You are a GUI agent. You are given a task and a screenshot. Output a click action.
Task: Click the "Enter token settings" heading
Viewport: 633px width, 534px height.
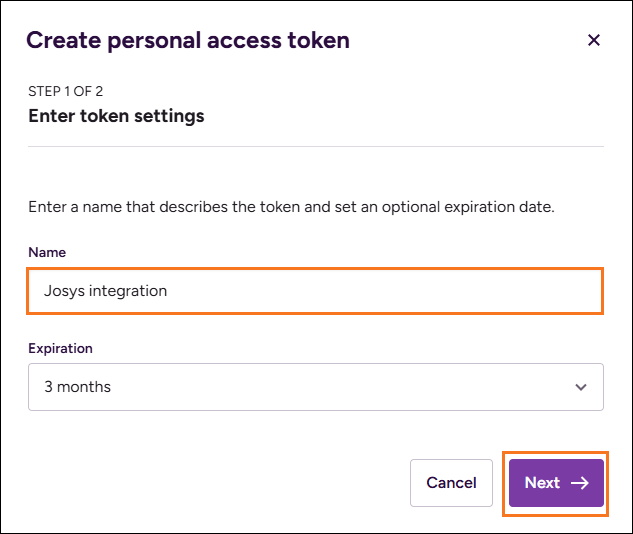[116, 116]
